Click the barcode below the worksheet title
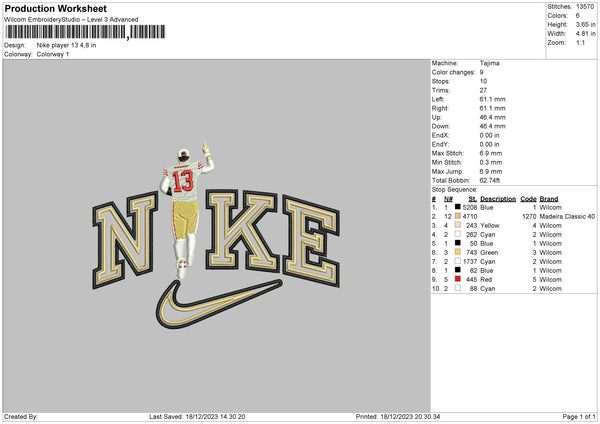This screenshot has height=424, width=600. [x=85, y=32]
